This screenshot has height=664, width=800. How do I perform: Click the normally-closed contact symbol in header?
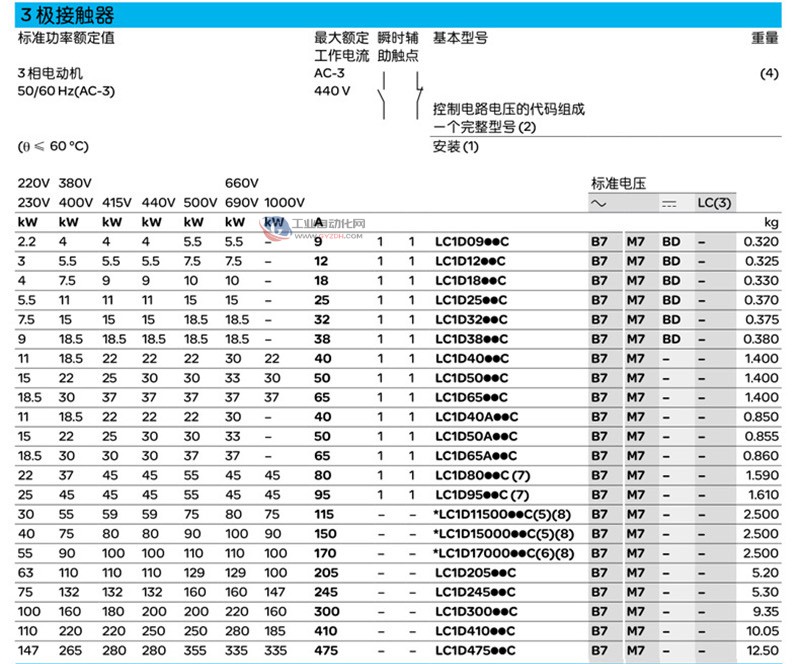point(418,95)
